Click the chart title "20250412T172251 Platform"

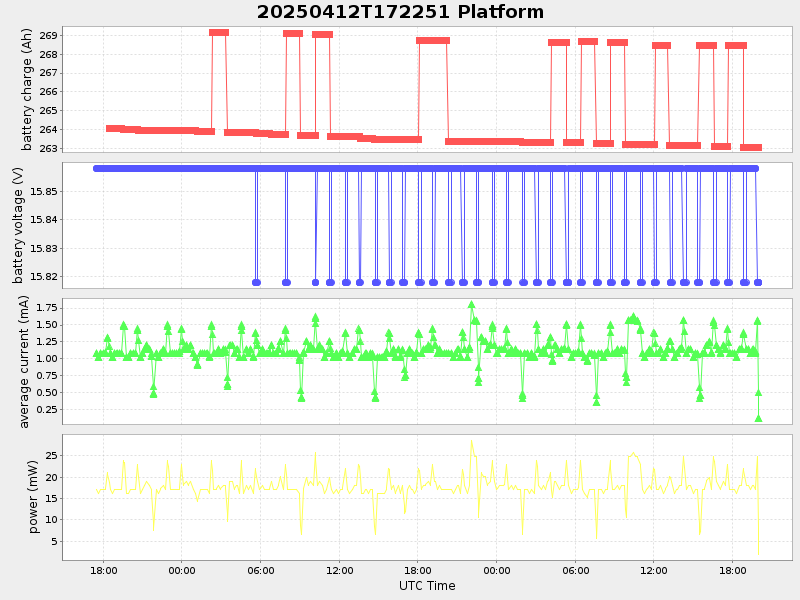[400, 12]
